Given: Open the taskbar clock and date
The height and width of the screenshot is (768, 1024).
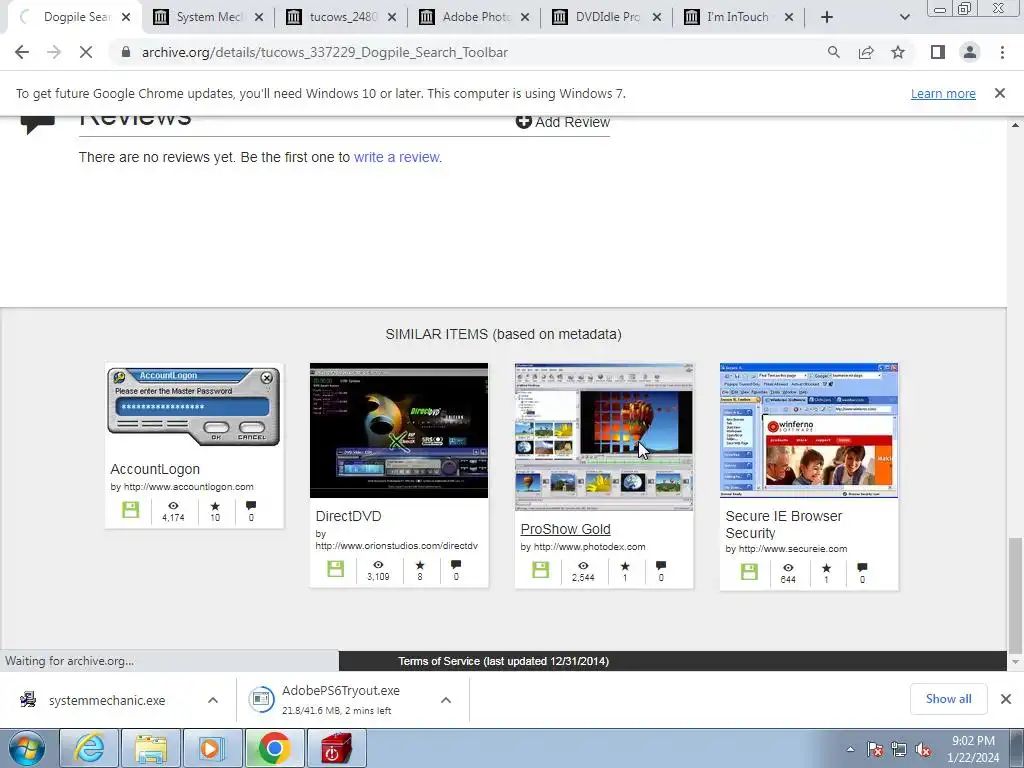Looking at the screenshot, I should [973, 749].
